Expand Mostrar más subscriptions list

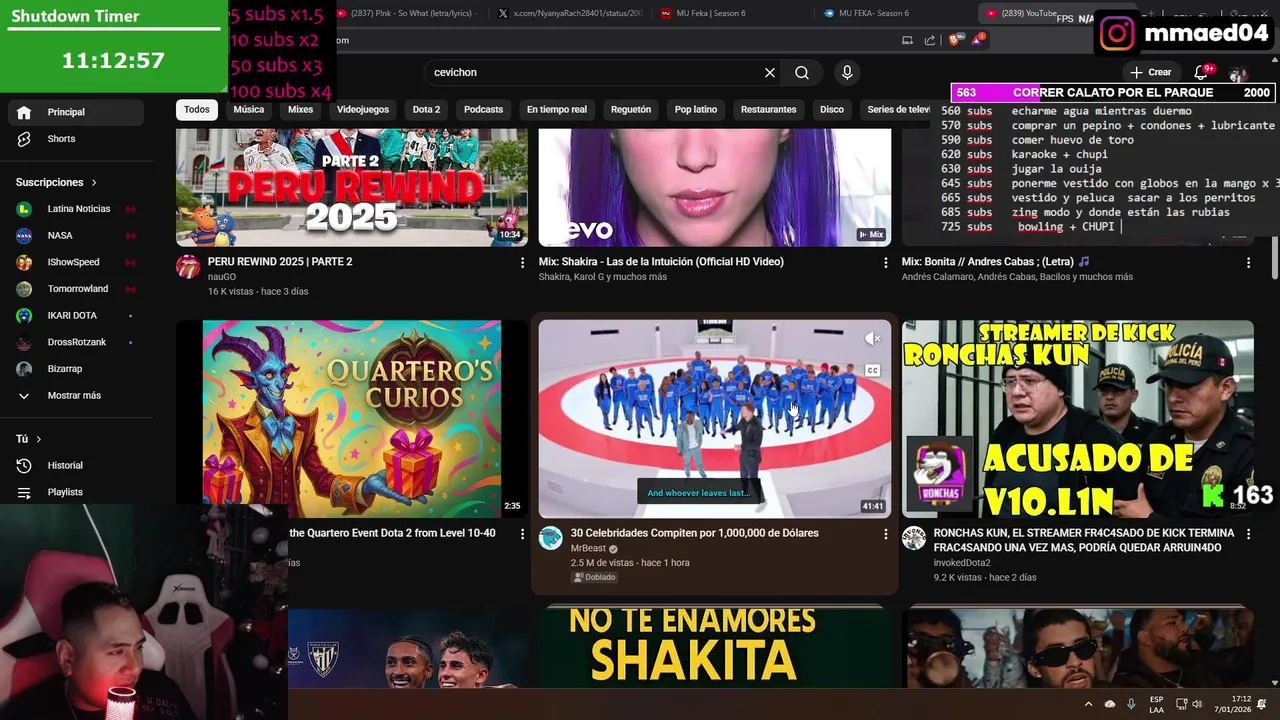coord(75,396)
